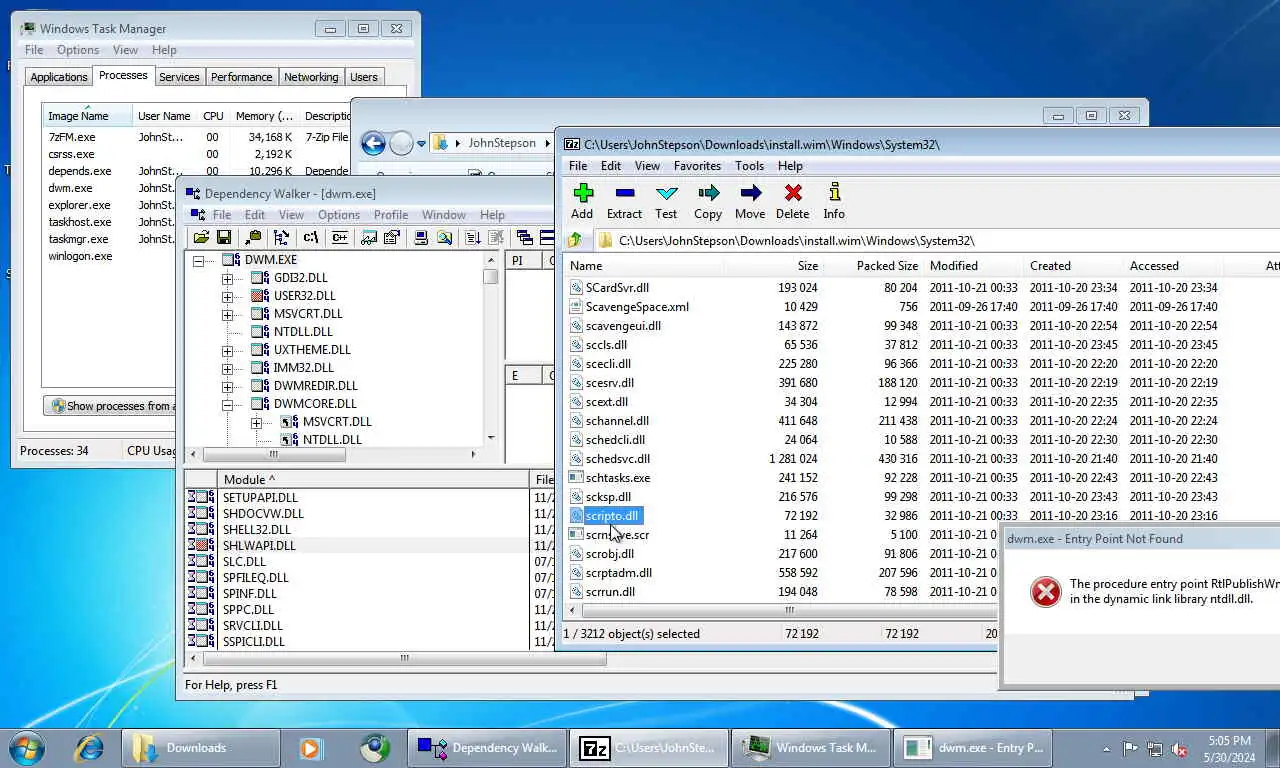Expand MSVCRT.DLL child under DWMCORE.DLL

[x=256, y=422]
